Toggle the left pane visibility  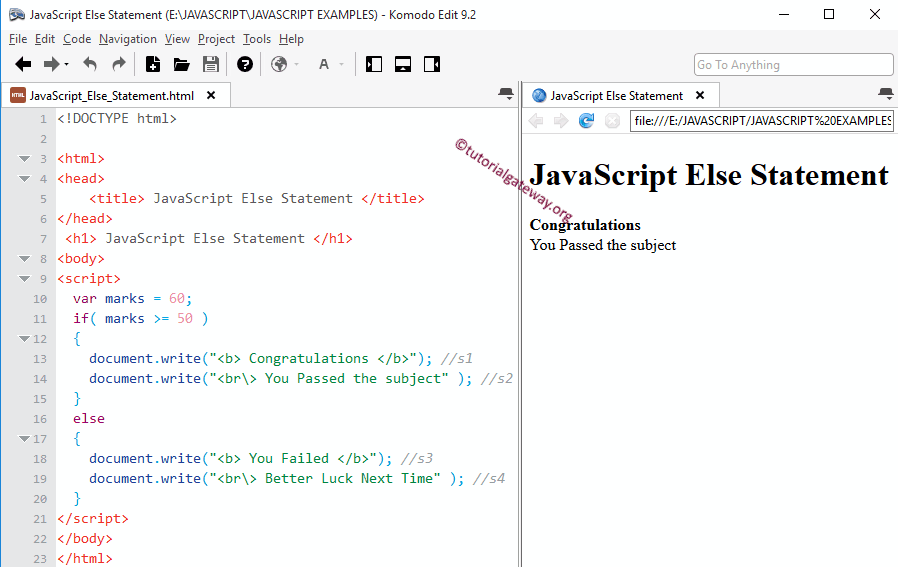374,64
